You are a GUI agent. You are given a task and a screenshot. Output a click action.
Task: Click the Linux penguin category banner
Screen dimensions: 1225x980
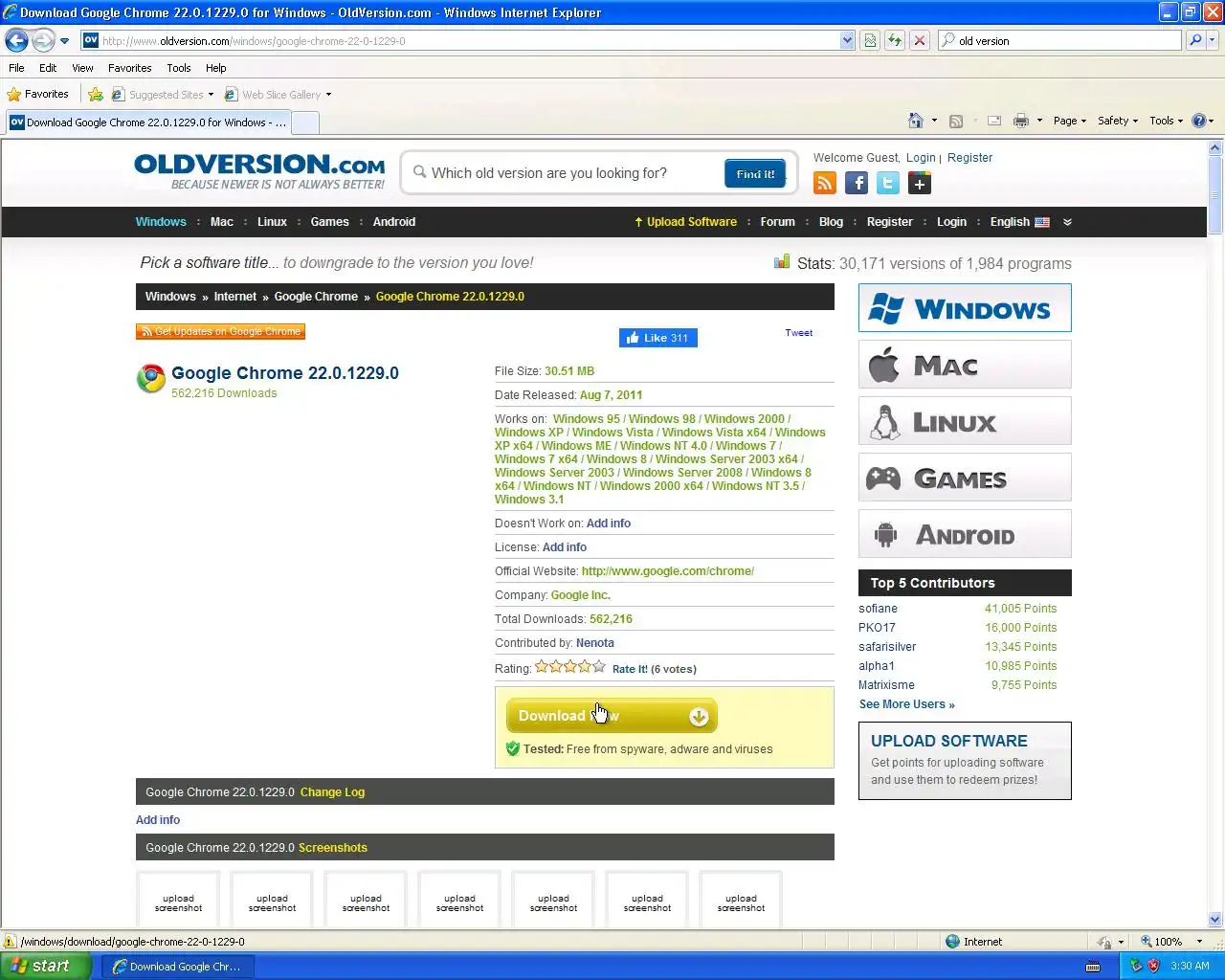click(x=965, y=421)
